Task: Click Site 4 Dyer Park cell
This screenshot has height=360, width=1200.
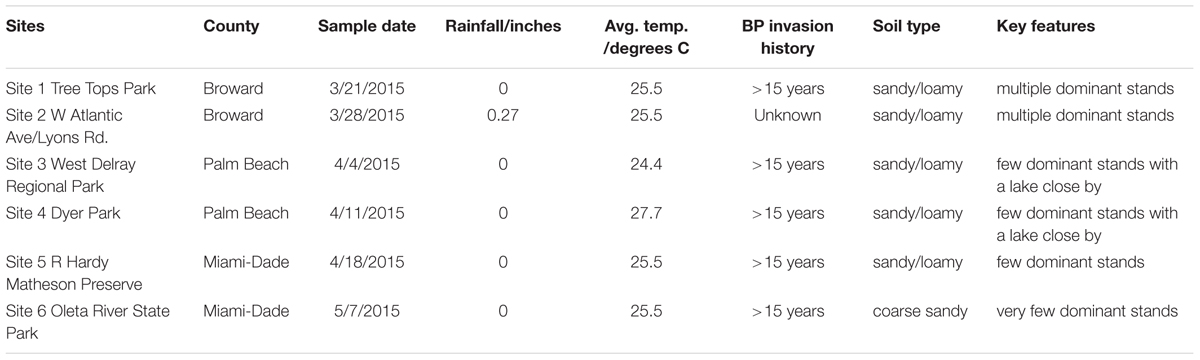Action: coord(62,213)
